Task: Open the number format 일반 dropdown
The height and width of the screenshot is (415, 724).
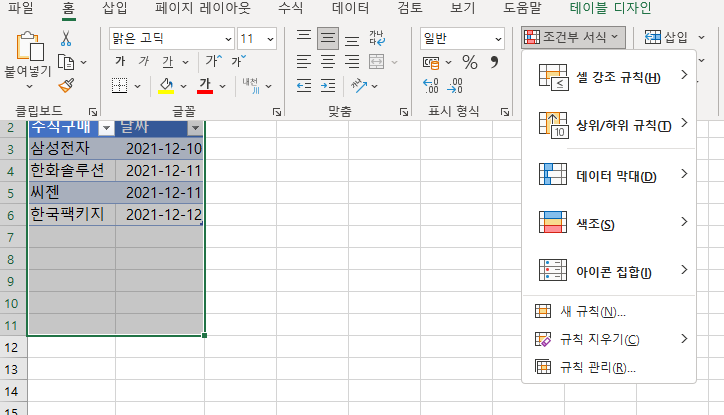Action: tap(498, 39)
